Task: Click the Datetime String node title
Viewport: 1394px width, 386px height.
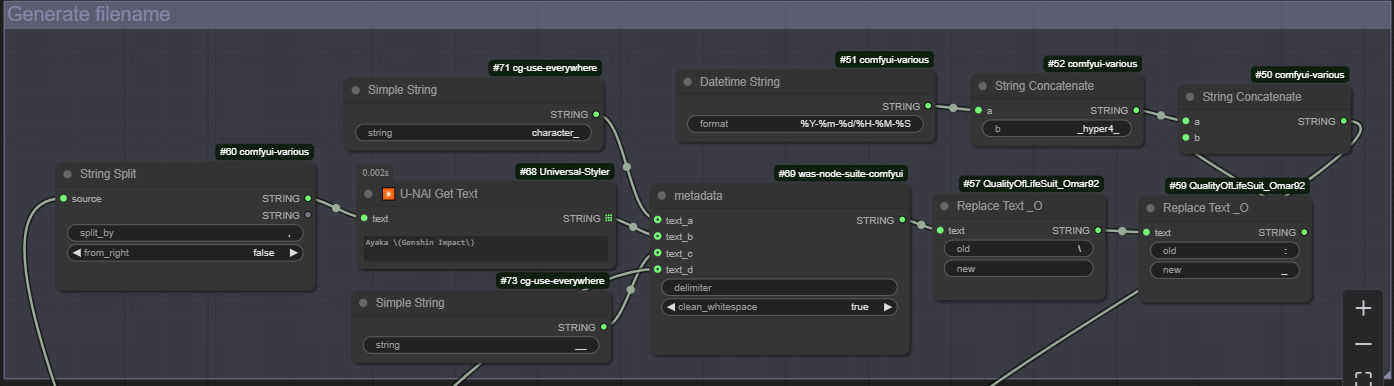Action: pos(740,82)
